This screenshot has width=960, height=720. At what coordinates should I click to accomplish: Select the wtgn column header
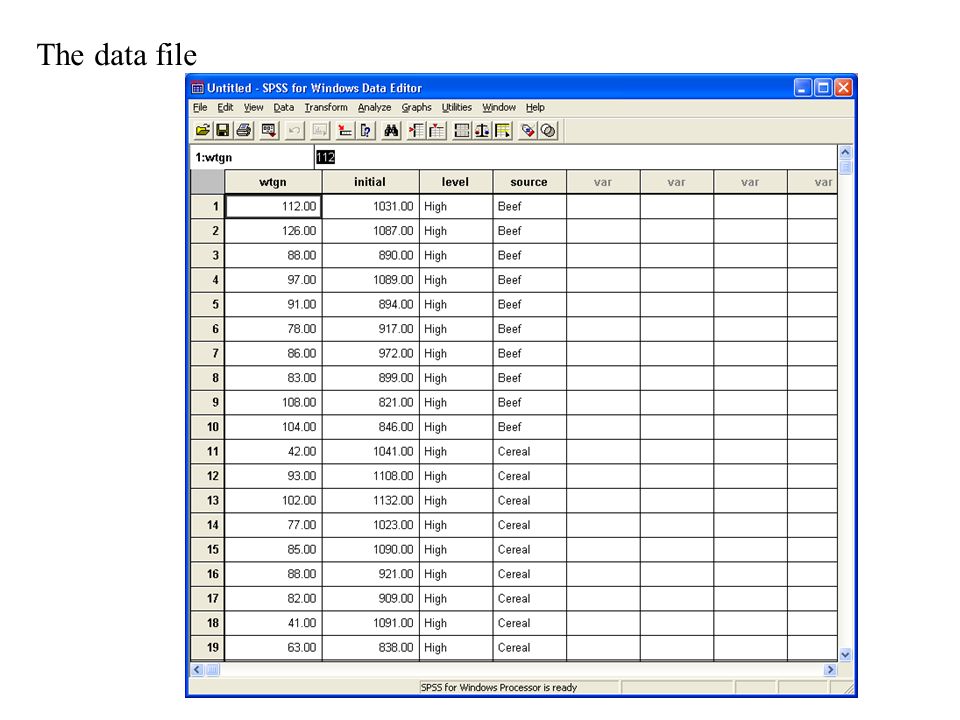(x=273, y=182)
